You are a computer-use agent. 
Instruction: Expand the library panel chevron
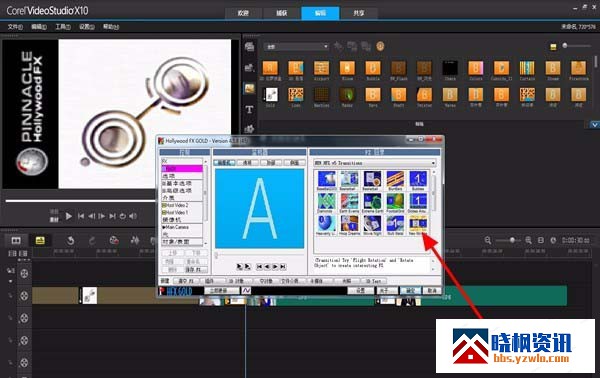coord(594,125)
